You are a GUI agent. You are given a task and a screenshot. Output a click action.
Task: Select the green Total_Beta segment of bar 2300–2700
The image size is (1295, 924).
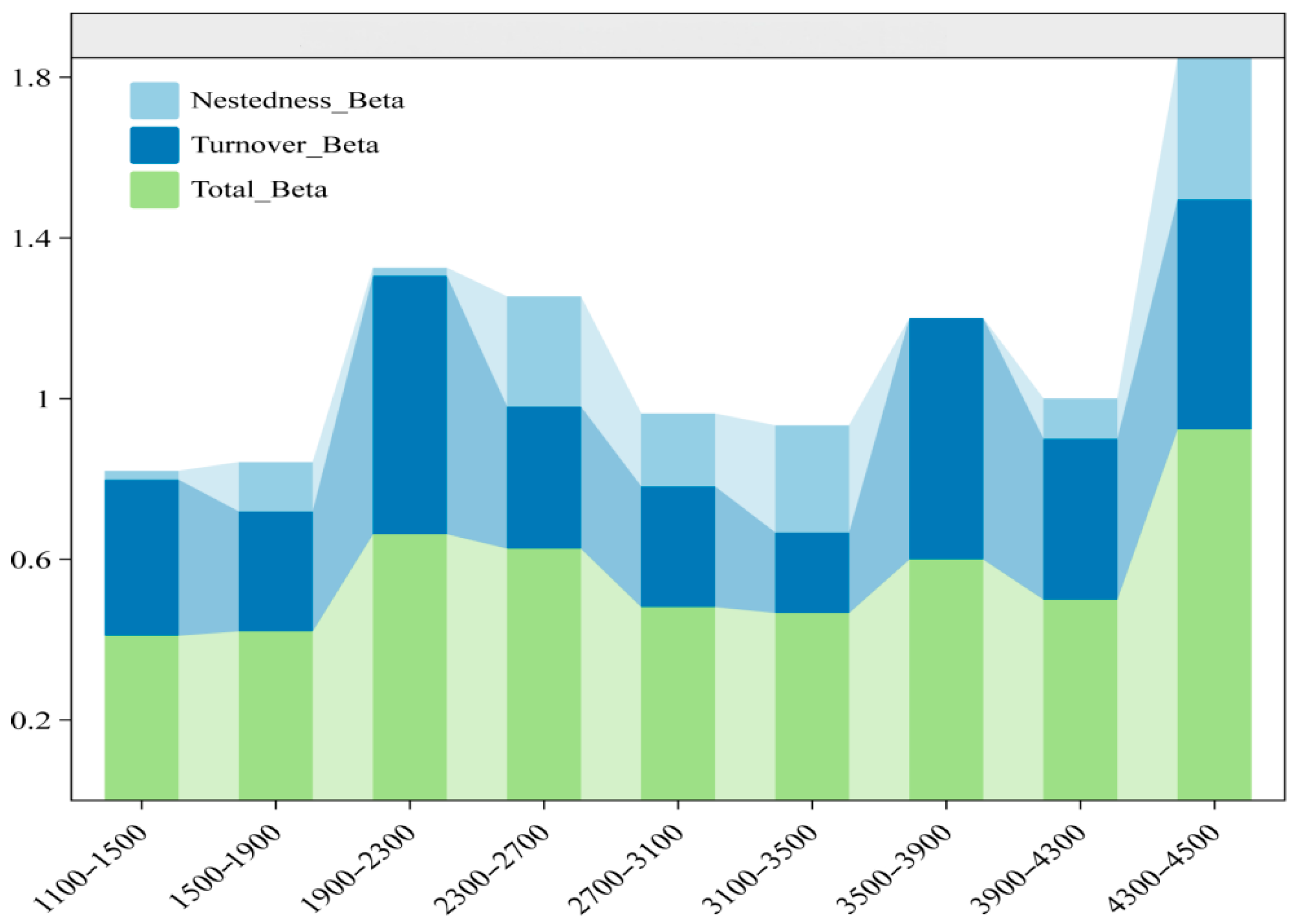(x=544, y=674)
